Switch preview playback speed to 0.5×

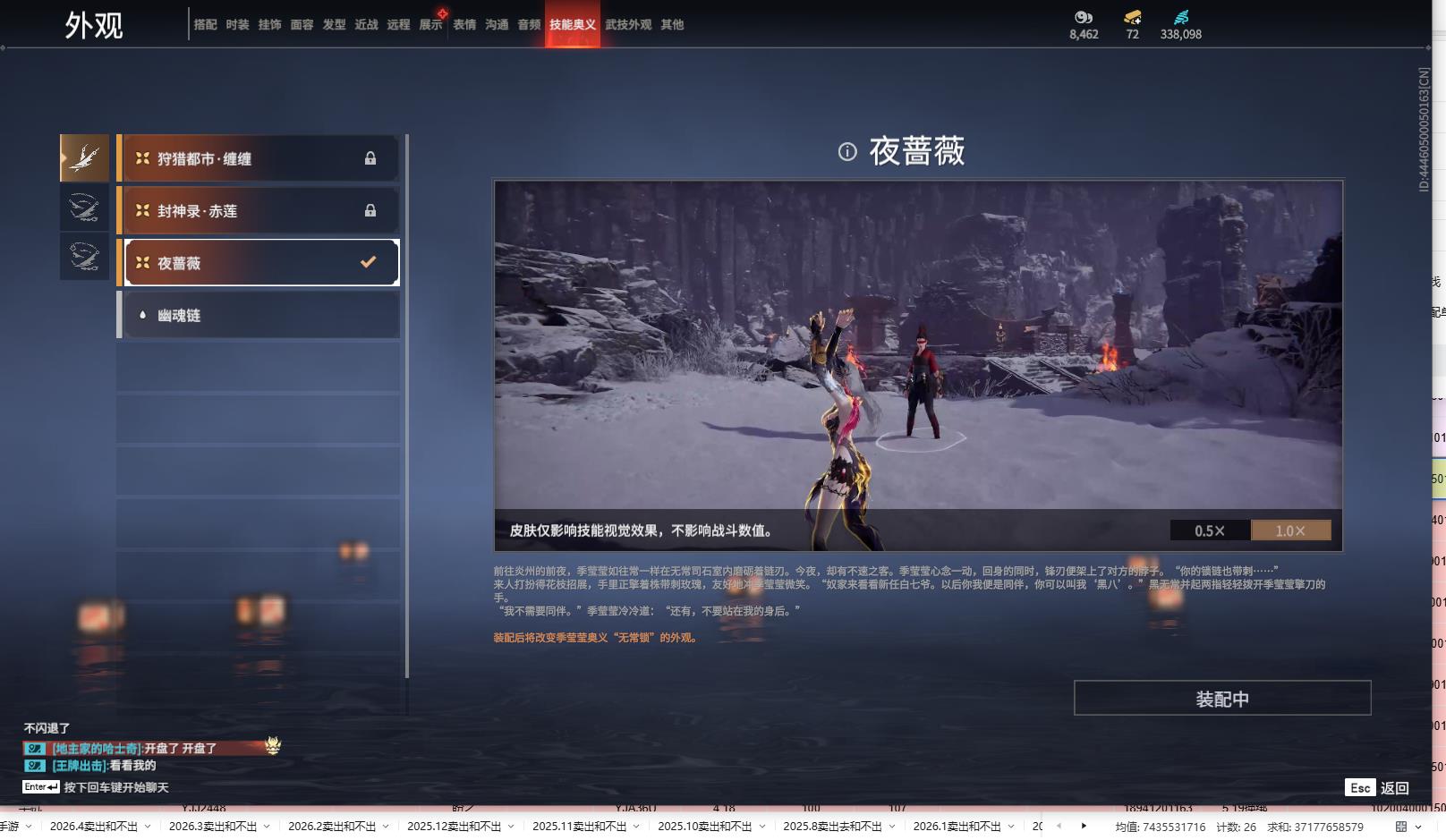click(x=1210, y=530)
